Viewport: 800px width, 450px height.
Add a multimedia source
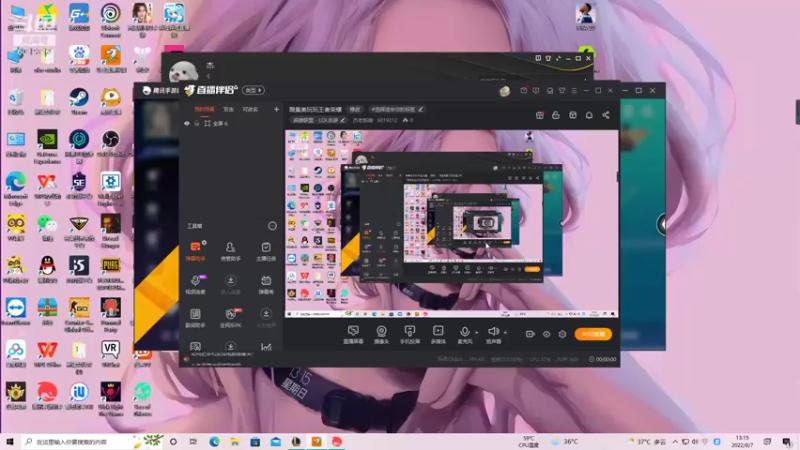438,335
